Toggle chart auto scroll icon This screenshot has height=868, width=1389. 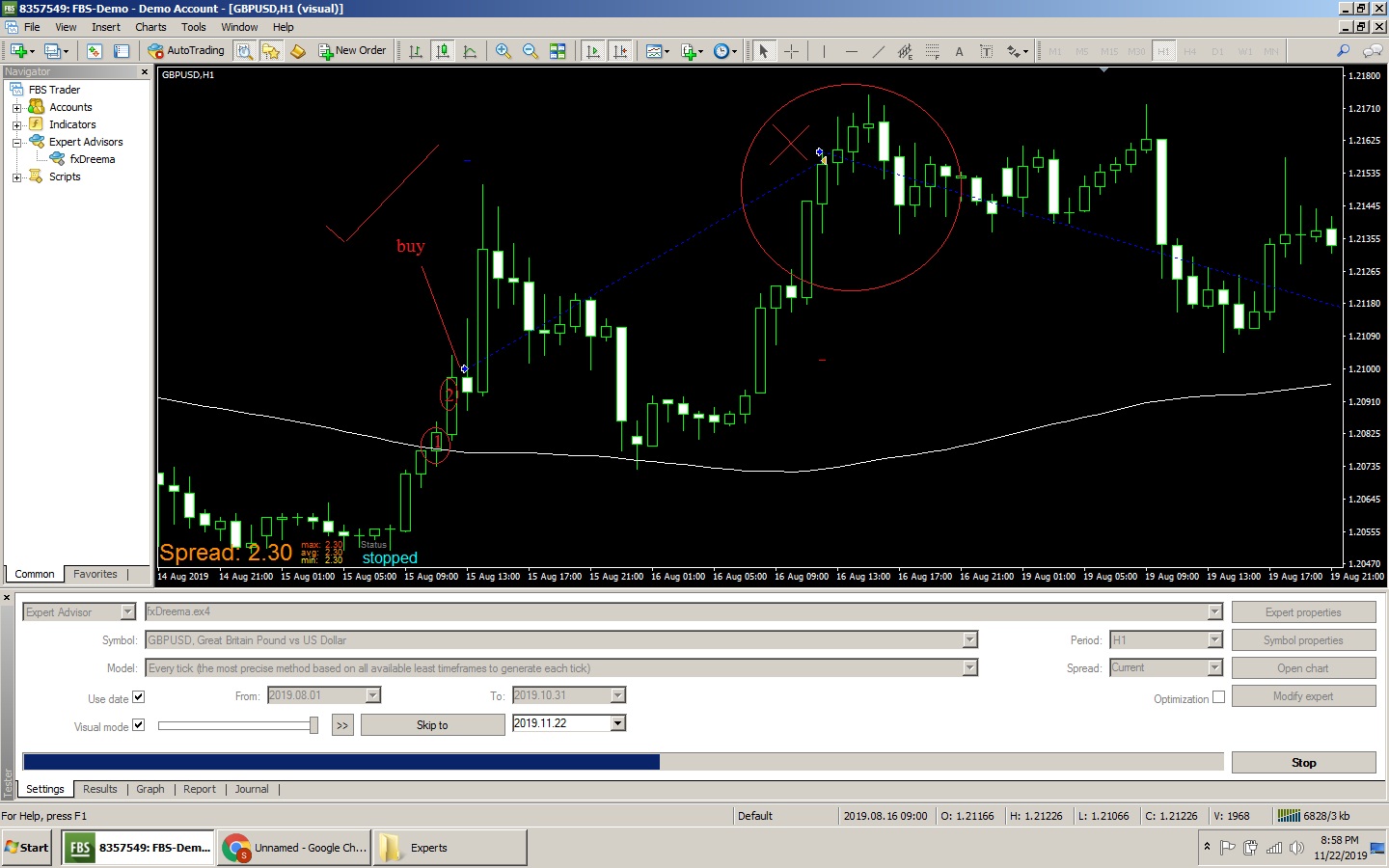[x=592, y=51]
